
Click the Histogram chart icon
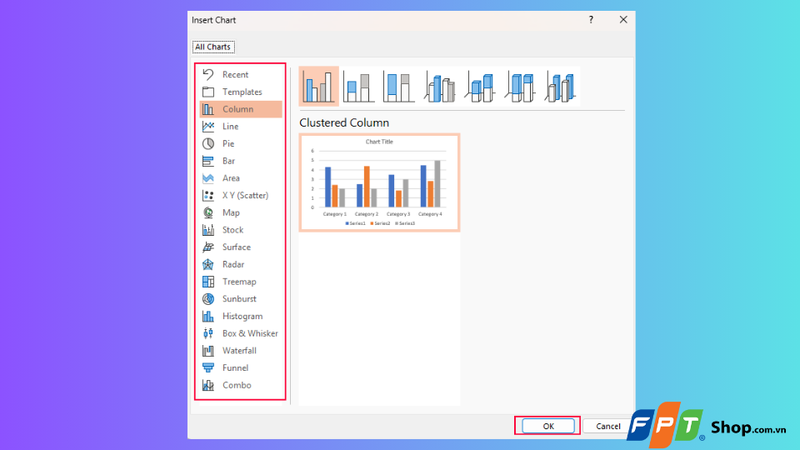(x=208, y=316)
